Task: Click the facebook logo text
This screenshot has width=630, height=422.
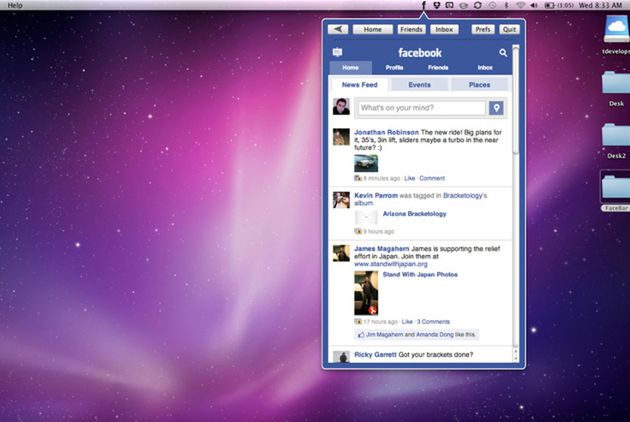Action: (x=420, y=53)
